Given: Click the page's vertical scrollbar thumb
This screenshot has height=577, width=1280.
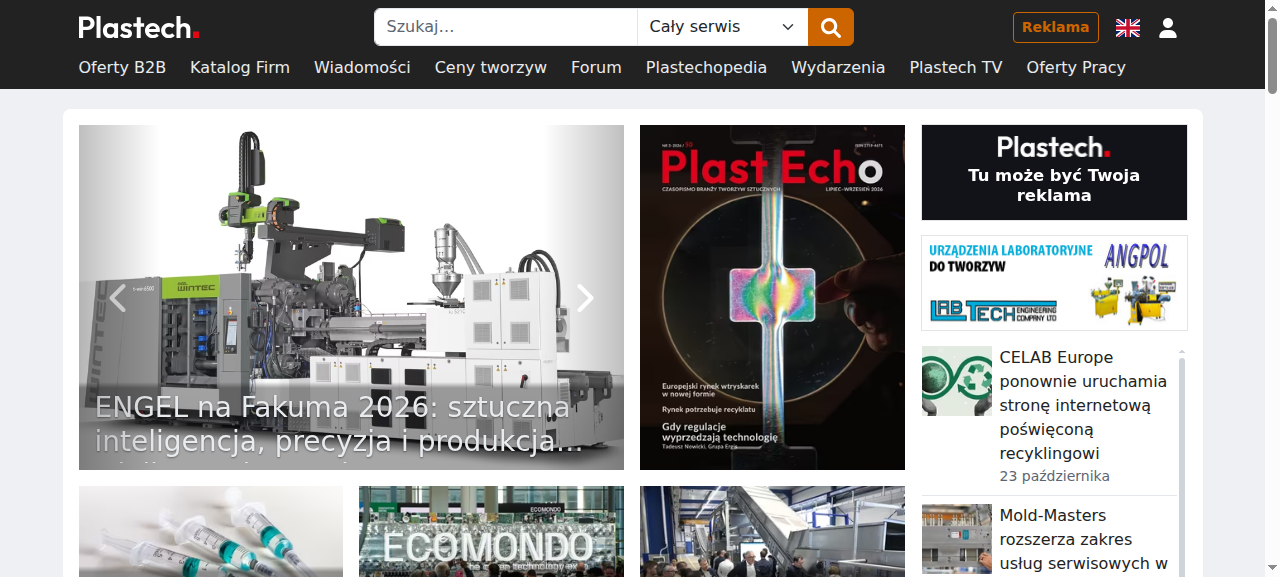Looking at the screenshot, I should [1272, 55].
